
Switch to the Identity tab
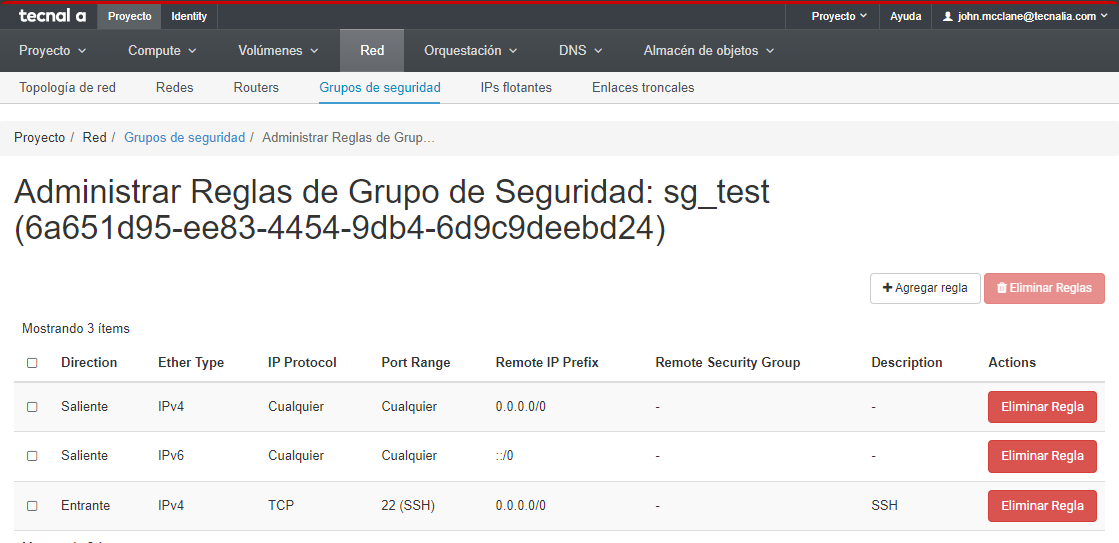pyautogui.click(x=189, y=16)
